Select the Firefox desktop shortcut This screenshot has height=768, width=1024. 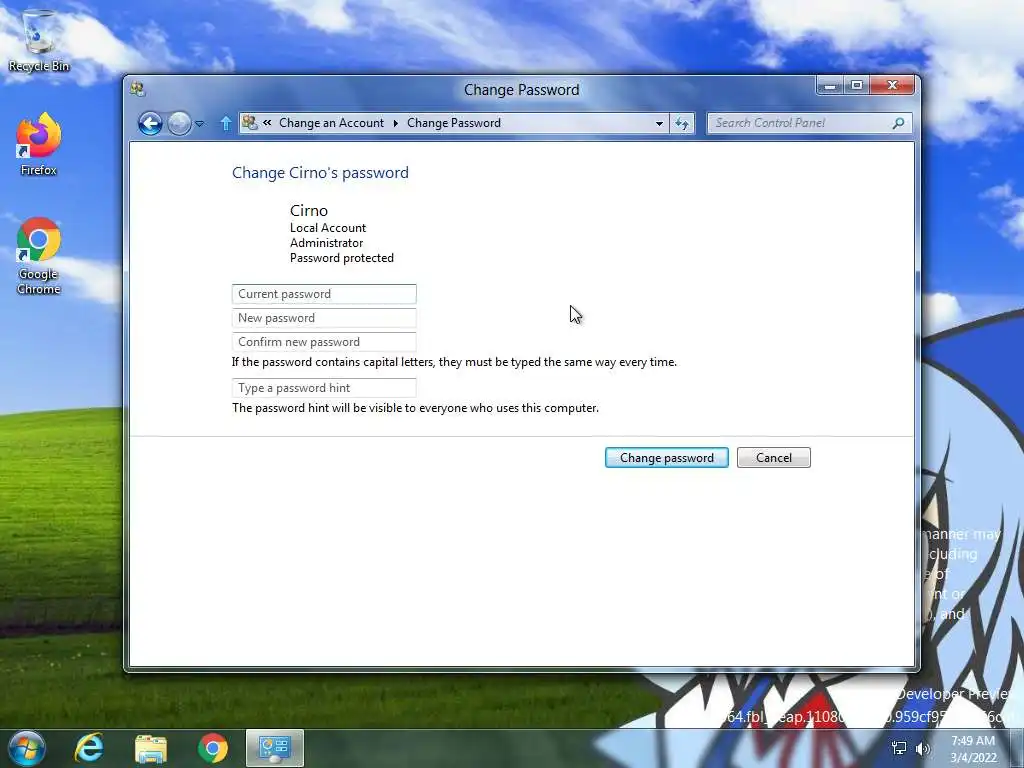pyautogui.click(x=39, y=144)
